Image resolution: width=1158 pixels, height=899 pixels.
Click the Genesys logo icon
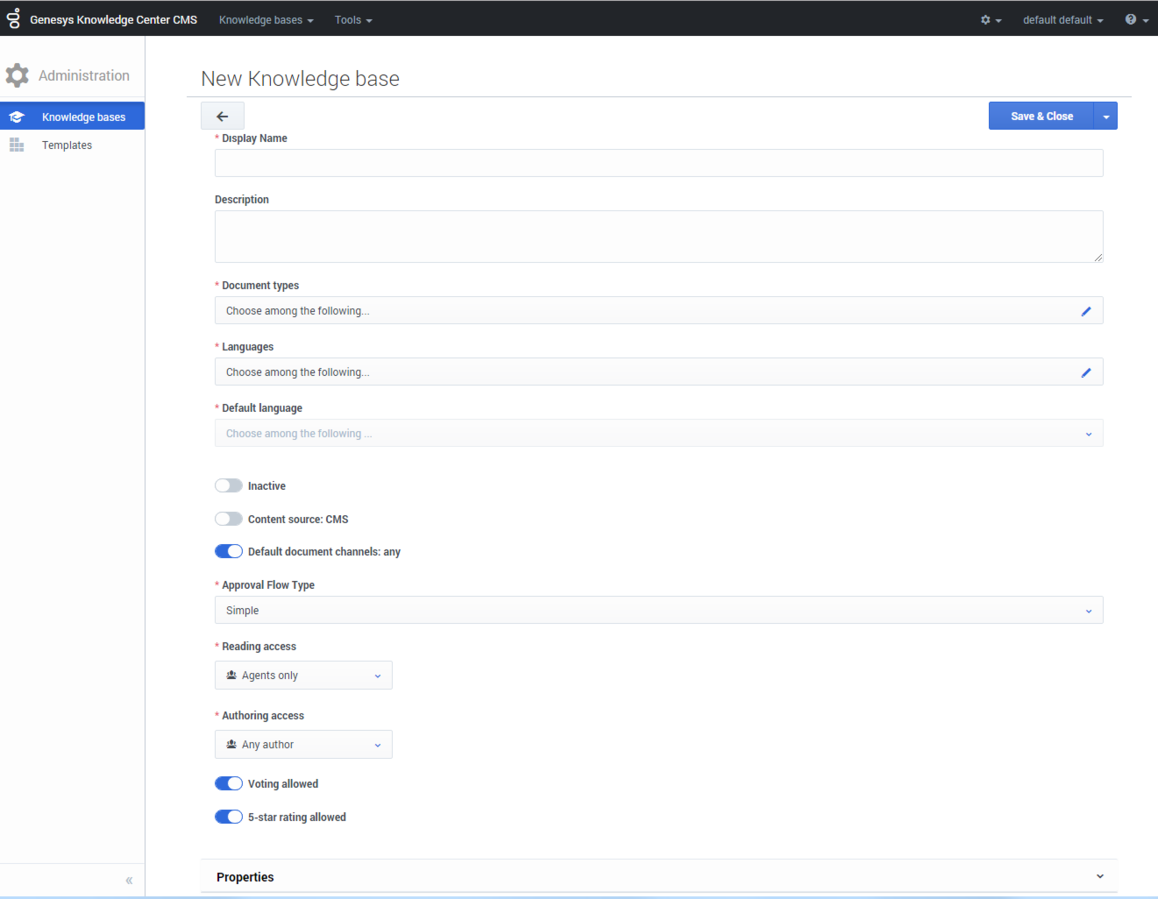[13, 18]
